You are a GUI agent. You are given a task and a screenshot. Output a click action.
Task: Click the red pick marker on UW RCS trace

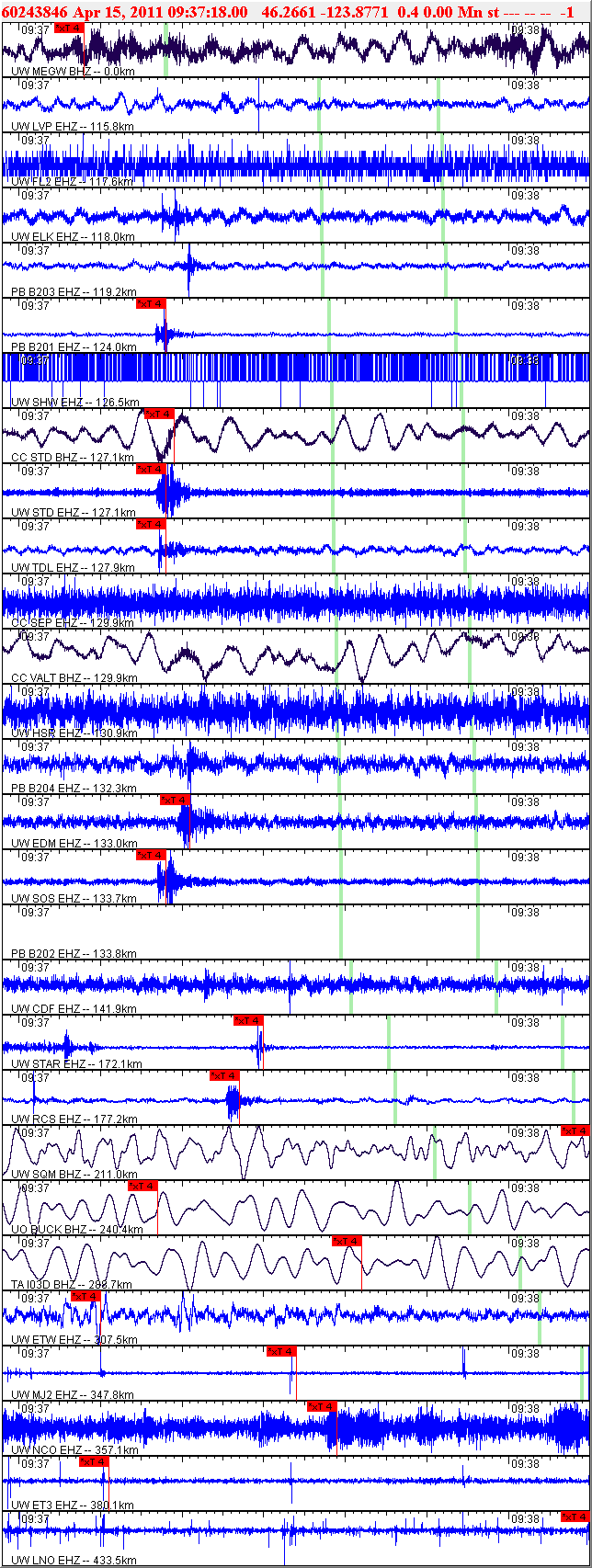224,1075
